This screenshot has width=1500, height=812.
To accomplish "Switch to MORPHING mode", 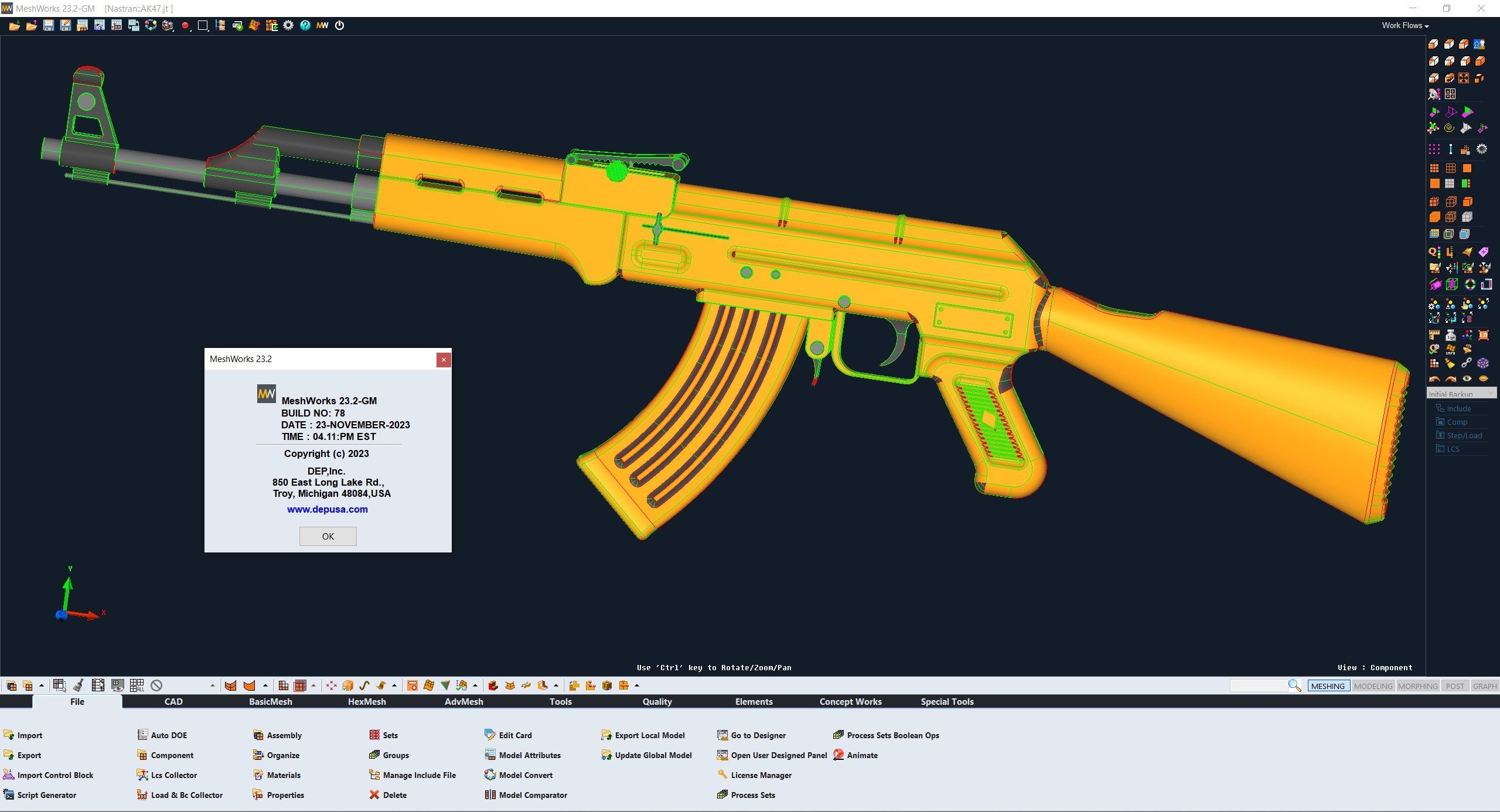I will pyautogui.click(x=1417, y=686).
